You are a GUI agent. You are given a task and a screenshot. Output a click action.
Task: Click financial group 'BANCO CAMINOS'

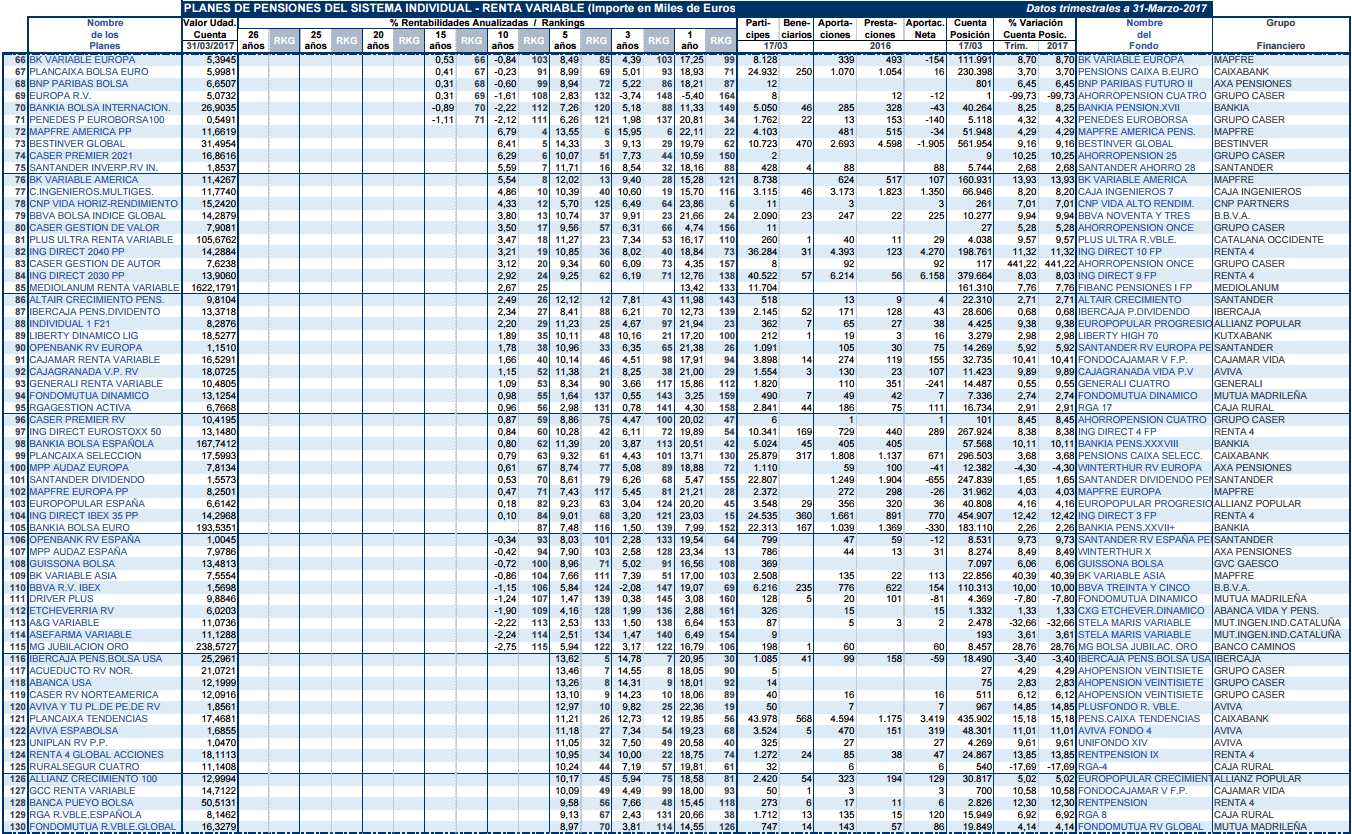1252,646
